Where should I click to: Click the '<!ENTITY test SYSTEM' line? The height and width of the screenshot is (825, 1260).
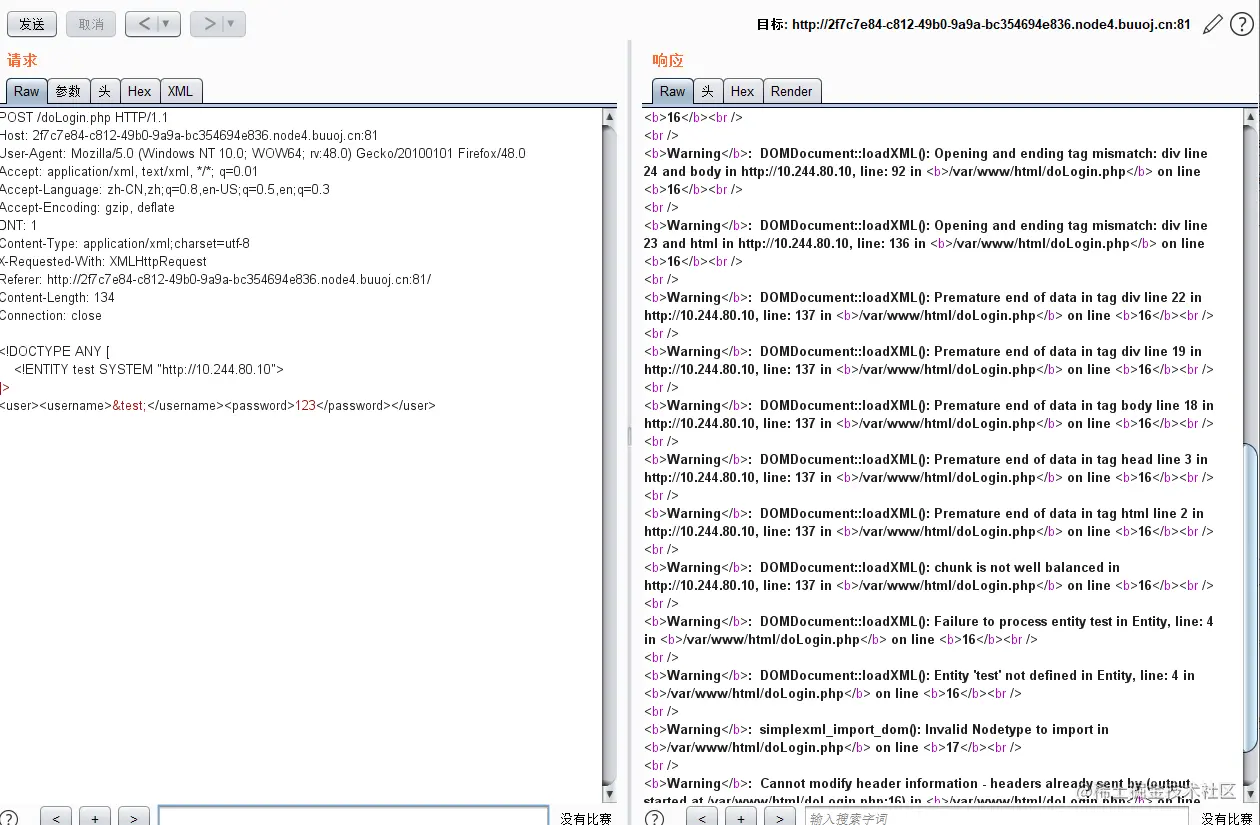pos(149,369)
